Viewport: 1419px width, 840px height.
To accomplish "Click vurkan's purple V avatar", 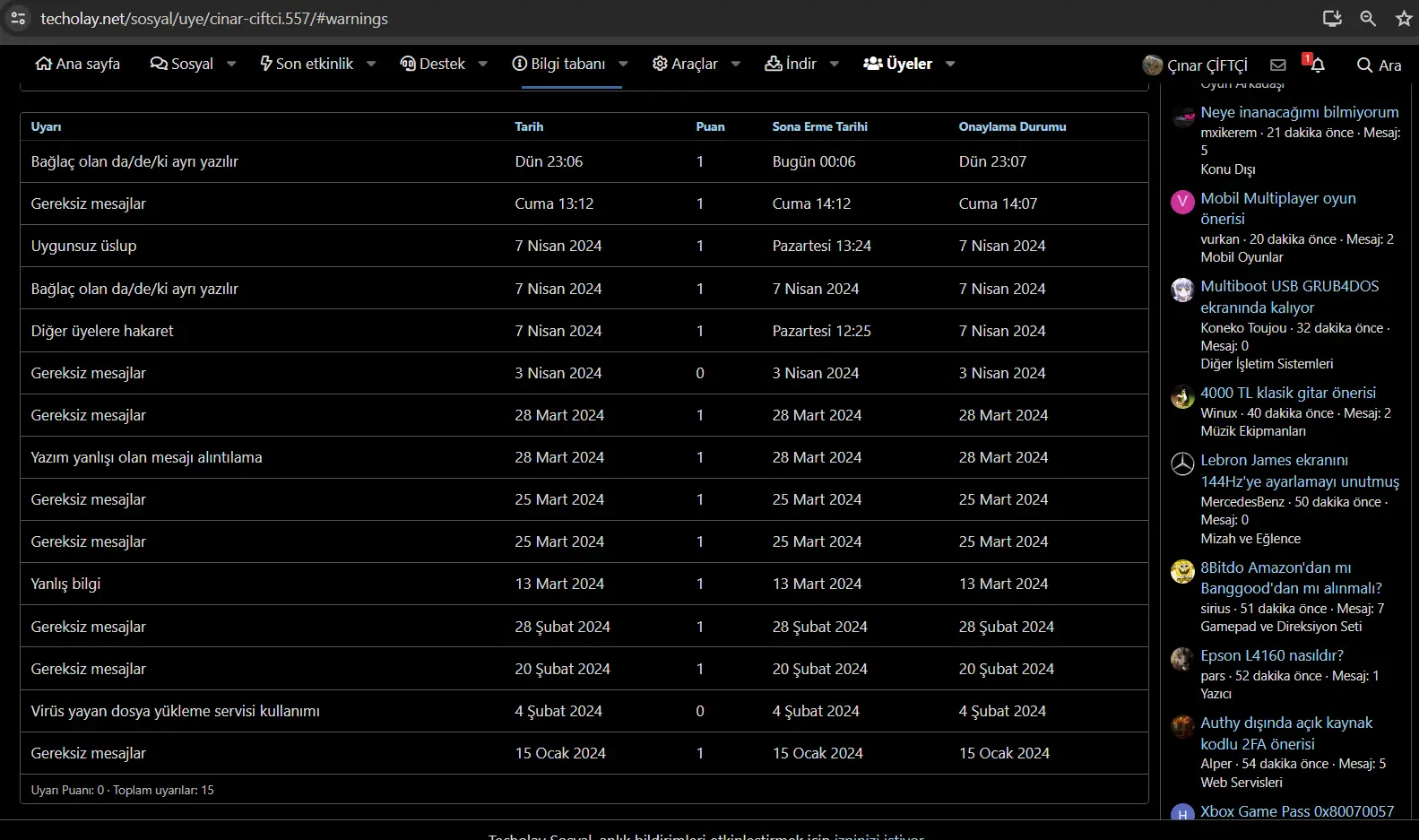I will [x=1182, y=202].
